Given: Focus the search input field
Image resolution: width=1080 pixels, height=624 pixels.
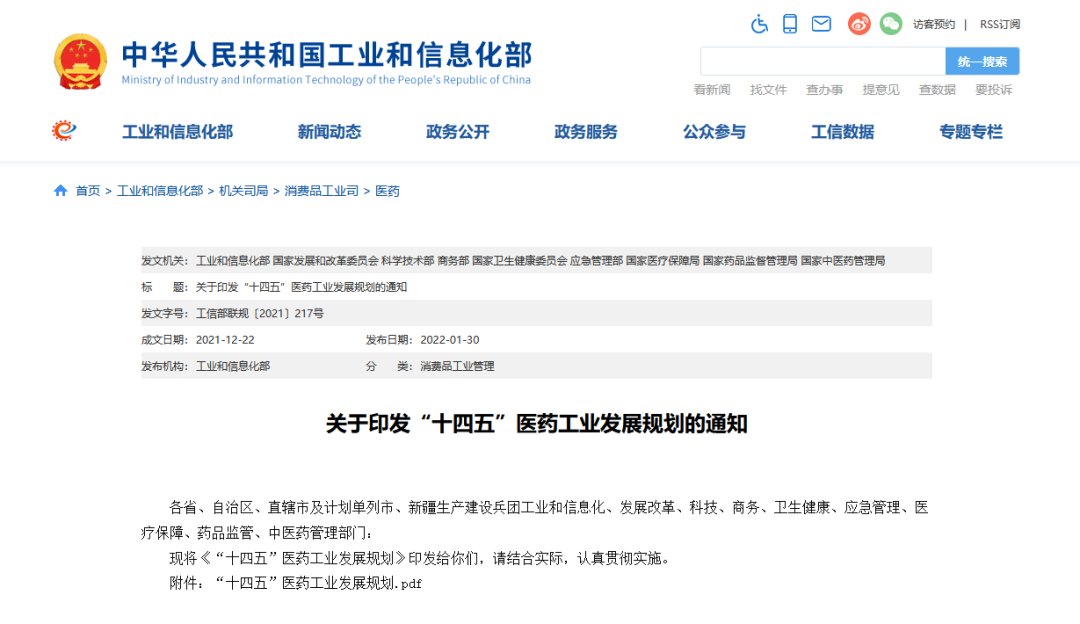Looking at the screenshot, I should pyautogui.click(x=823, y=61).
